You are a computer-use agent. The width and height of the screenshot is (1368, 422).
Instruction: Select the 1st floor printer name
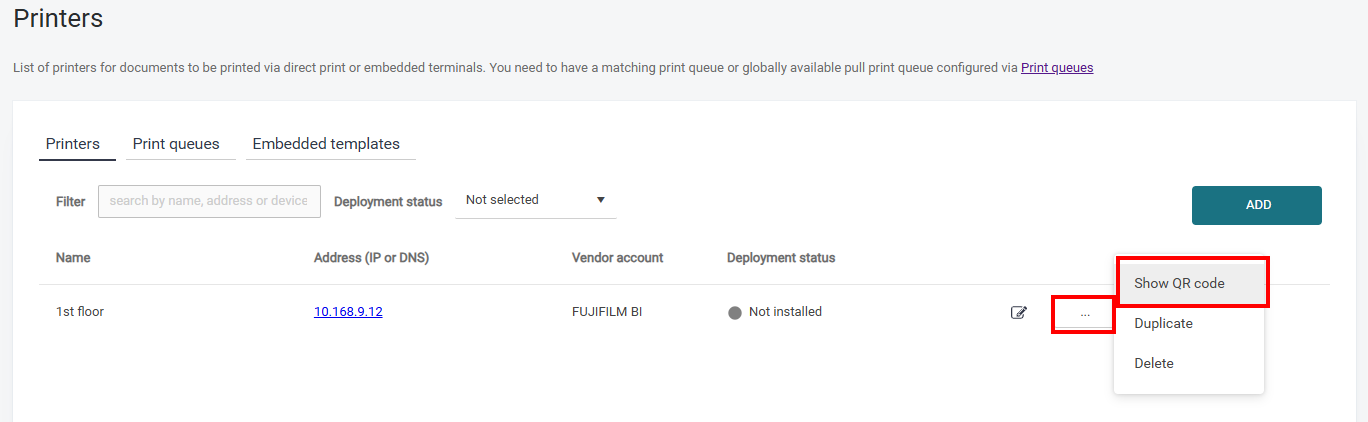[x=80, y=312]
